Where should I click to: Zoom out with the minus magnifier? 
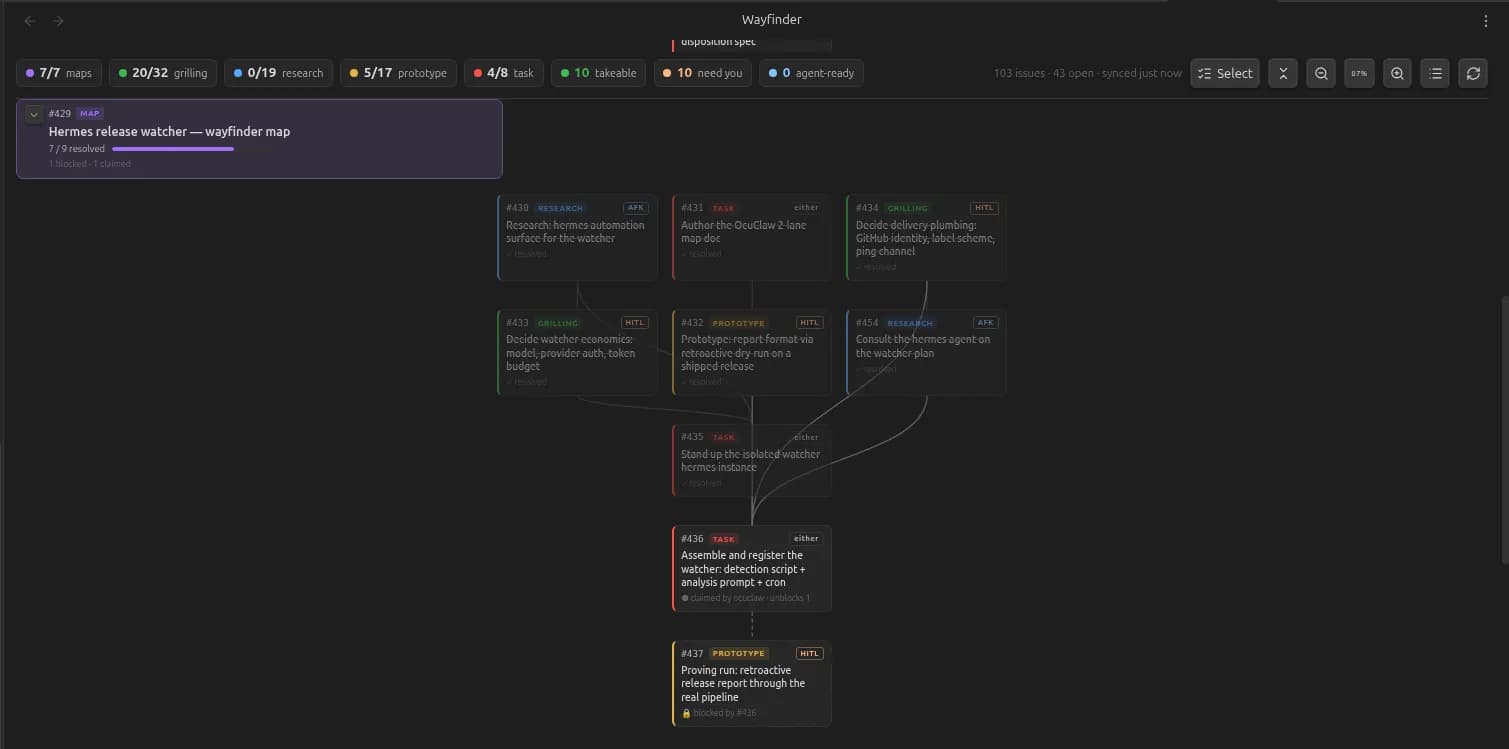point(1321,73)
